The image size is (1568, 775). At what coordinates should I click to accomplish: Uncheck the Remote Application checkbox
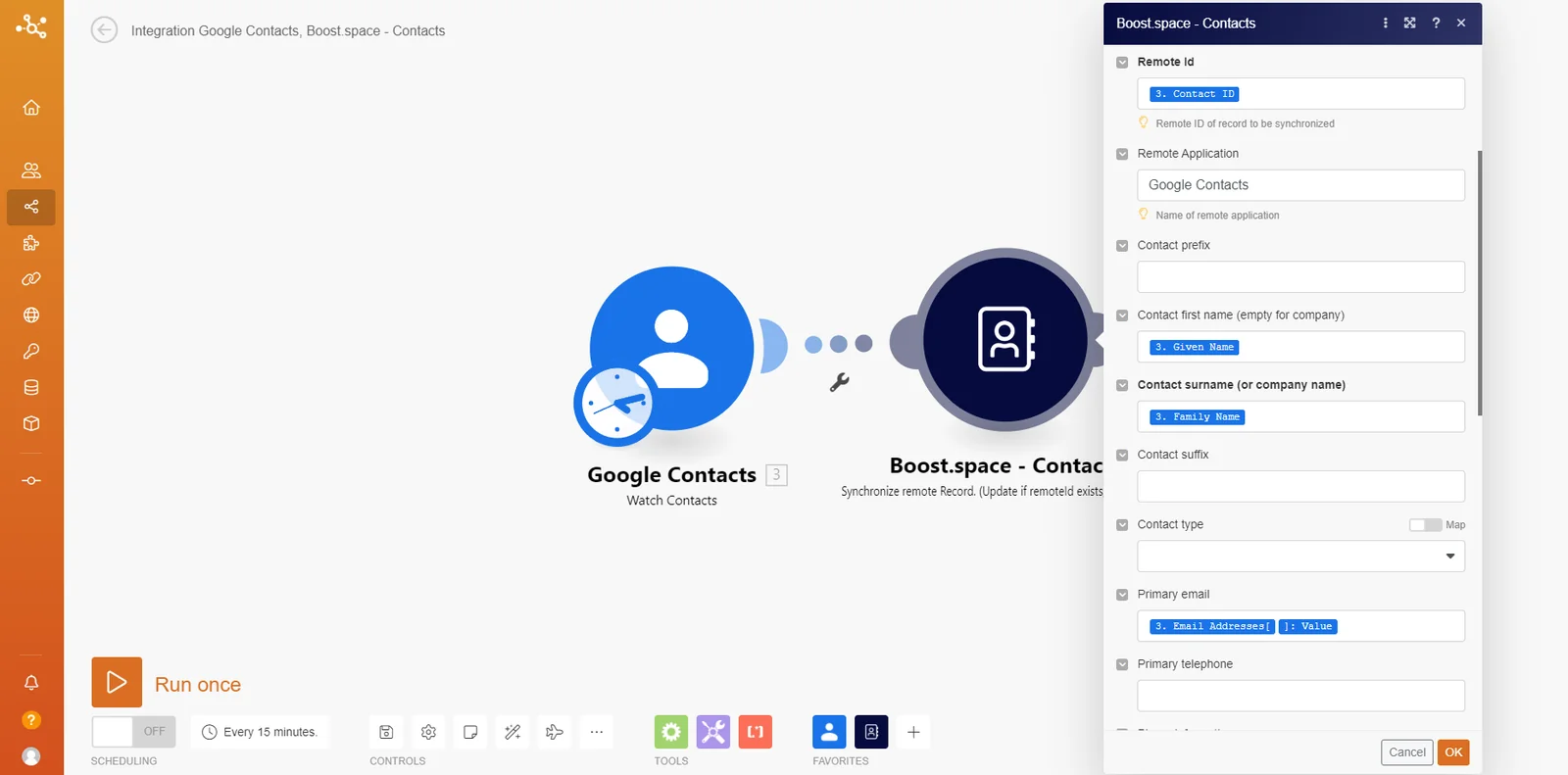point(1122,154)
